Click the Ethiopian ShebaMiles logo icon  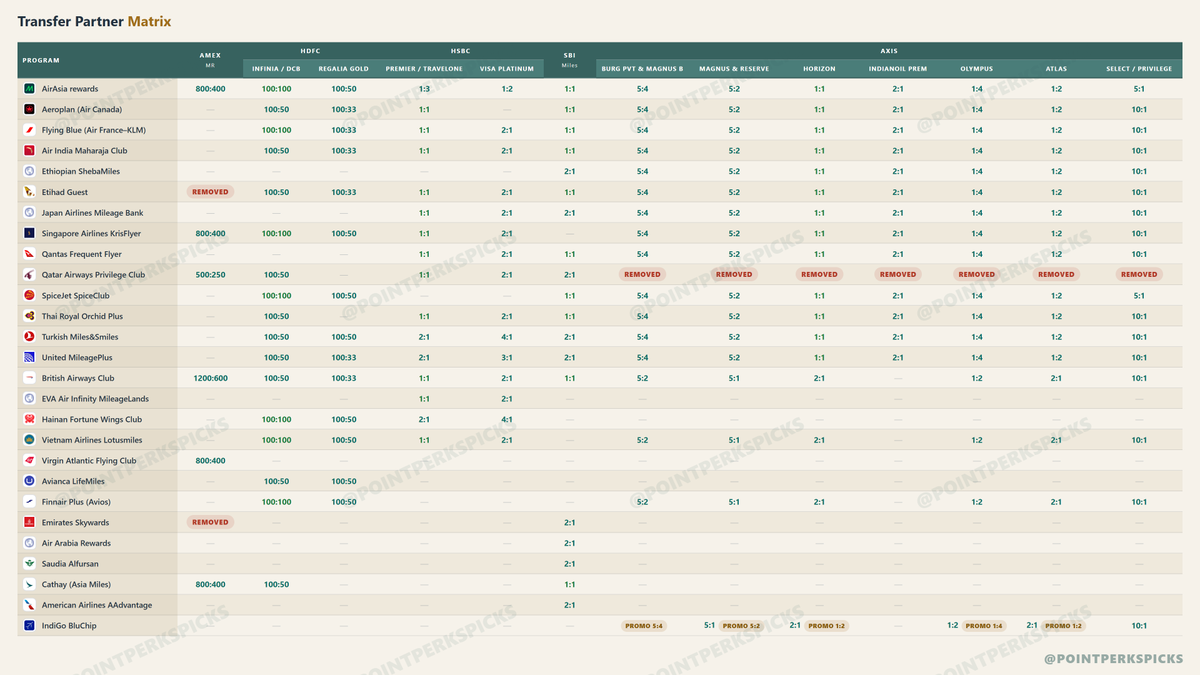tap(30, 171)
